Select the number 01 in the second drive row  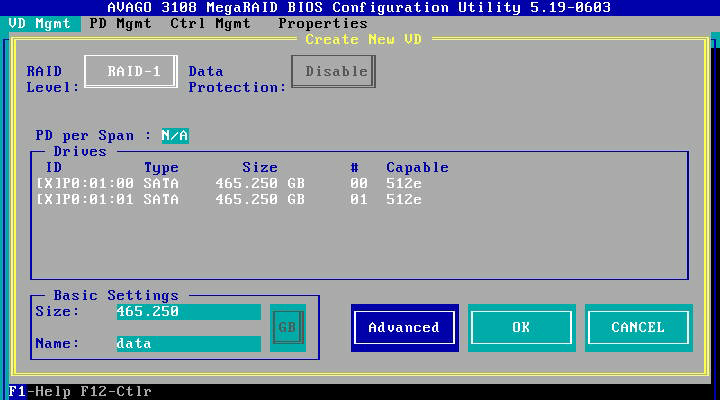coord(359,200)
